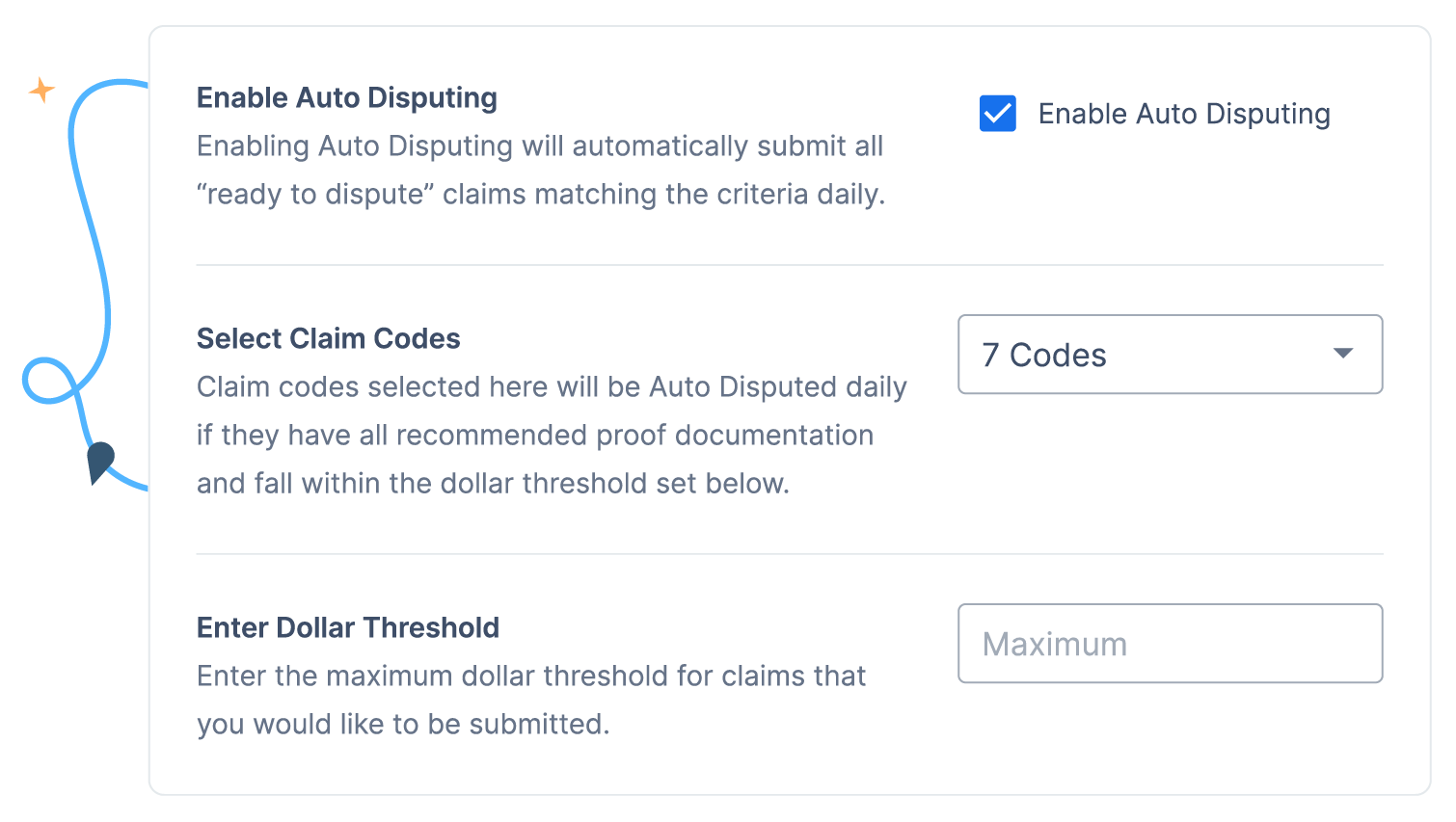
Task: Click the '7 Codes' text in the combo box
Action: tap(1044, 355)
